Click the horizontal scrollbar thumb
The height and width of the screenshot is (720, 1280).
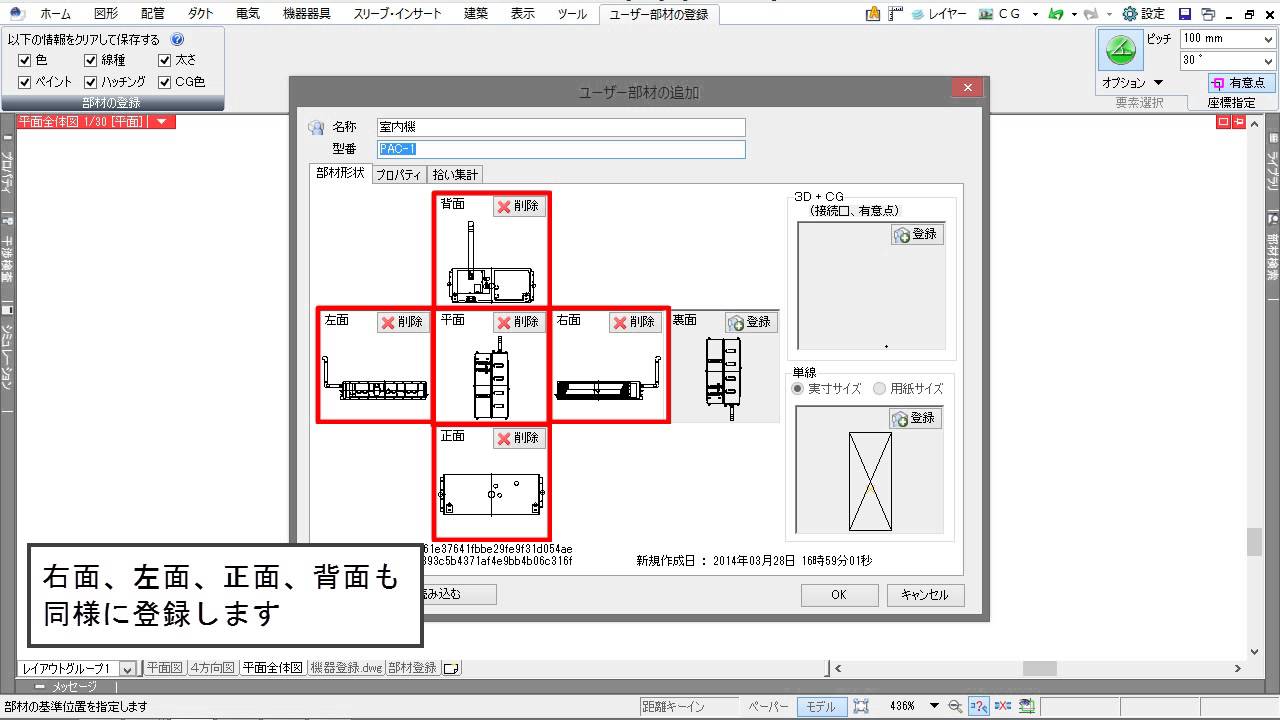[1040, 668]
